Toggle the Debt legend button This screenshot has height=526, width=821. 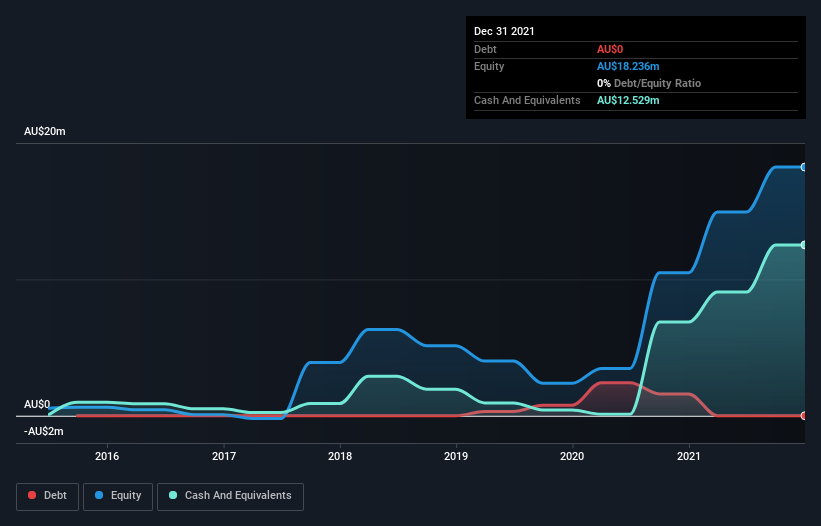(x=47, y=496)
